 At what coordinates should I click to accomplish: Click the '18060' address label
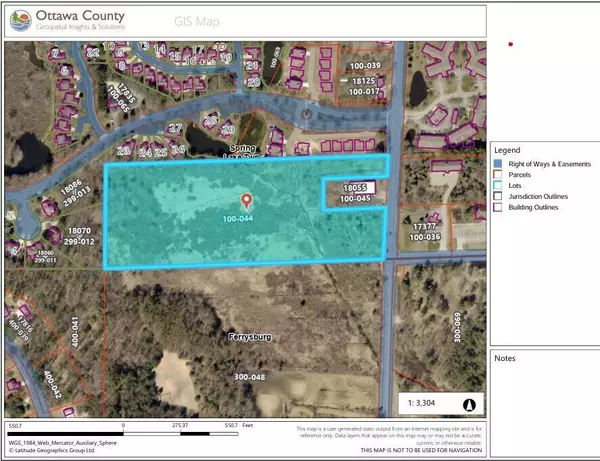[x=46, y=253]
